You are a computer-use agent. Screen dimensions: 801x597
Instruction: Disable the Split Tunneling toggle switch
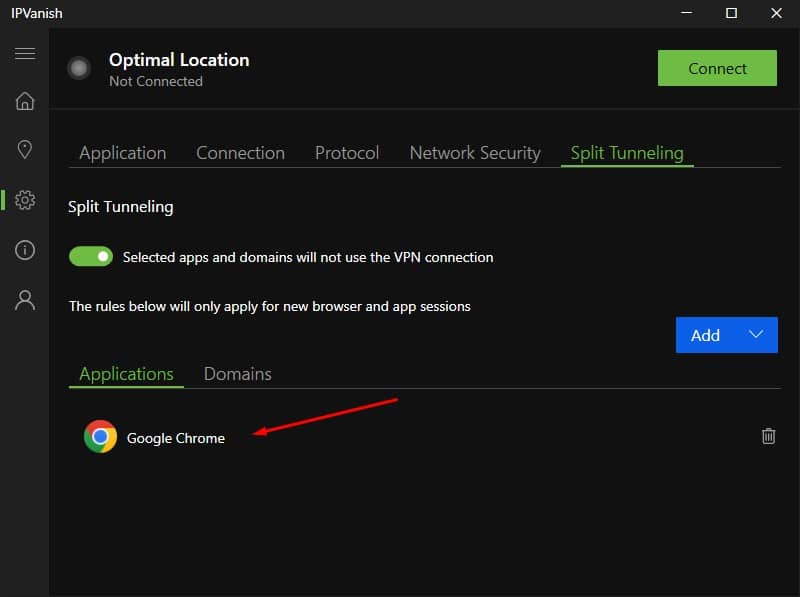click(x=91, y=256)
